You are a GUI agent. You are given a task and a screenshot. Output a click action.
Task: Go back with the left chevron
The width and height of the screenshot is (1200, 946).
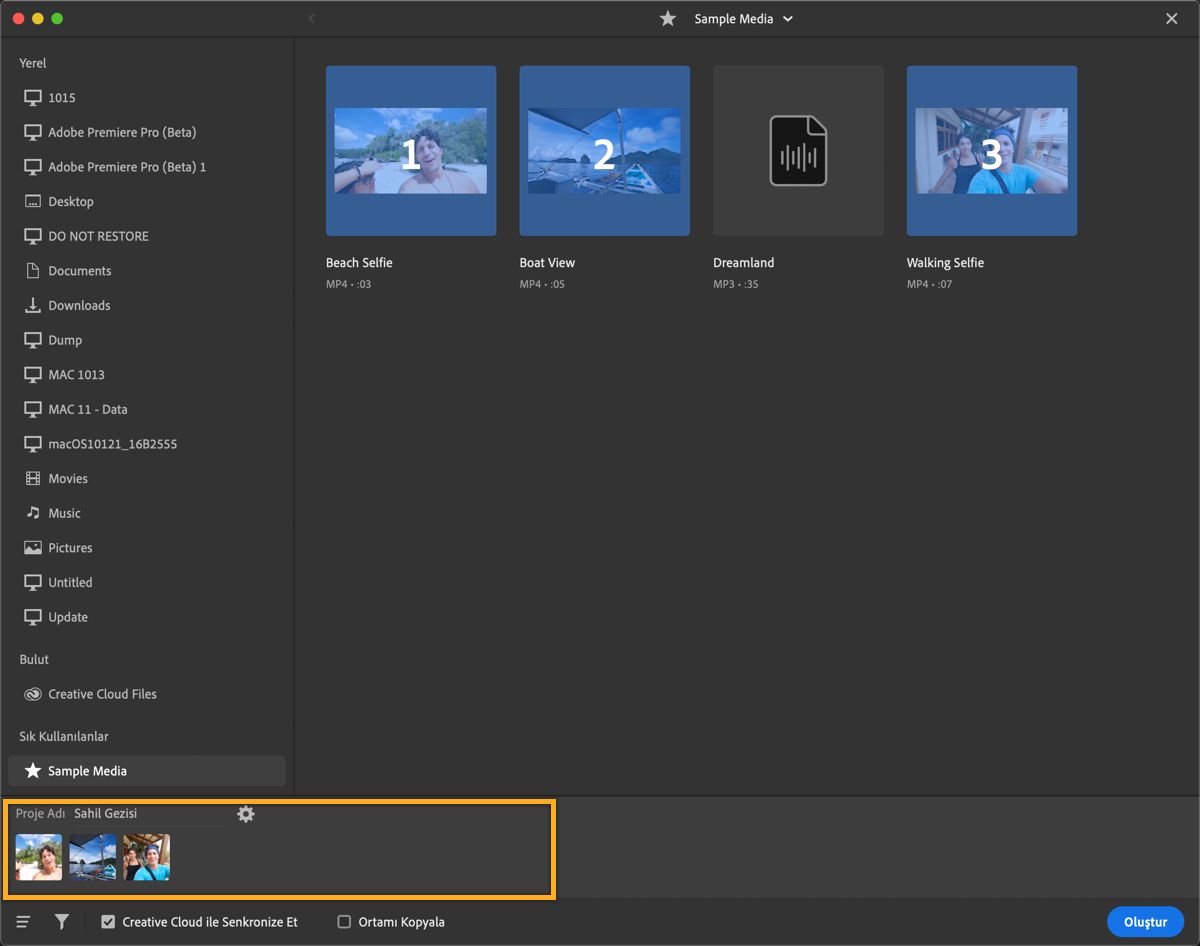pos(312,19)
